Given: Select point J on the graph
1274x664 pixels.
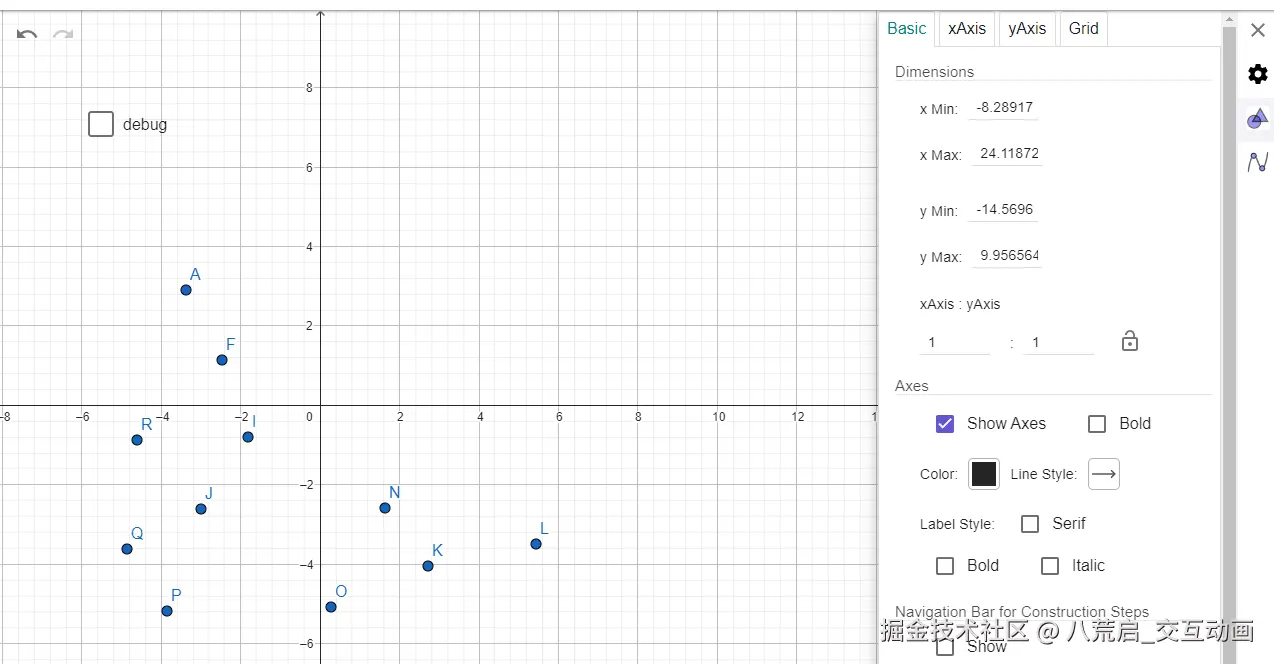Looking at the screenshot, I should (201, 509).
